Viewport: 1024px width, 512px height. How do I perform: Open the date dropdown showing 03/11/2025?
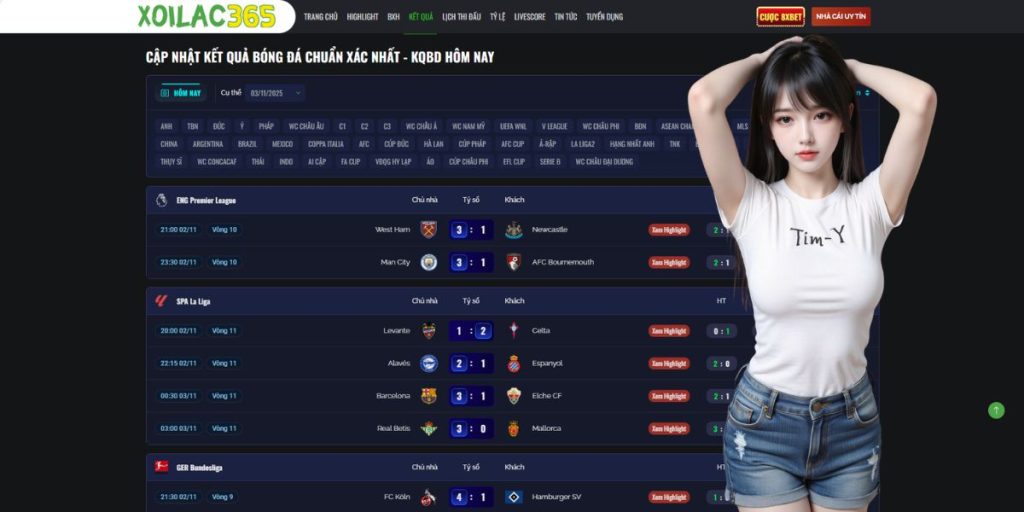(276, 93)
